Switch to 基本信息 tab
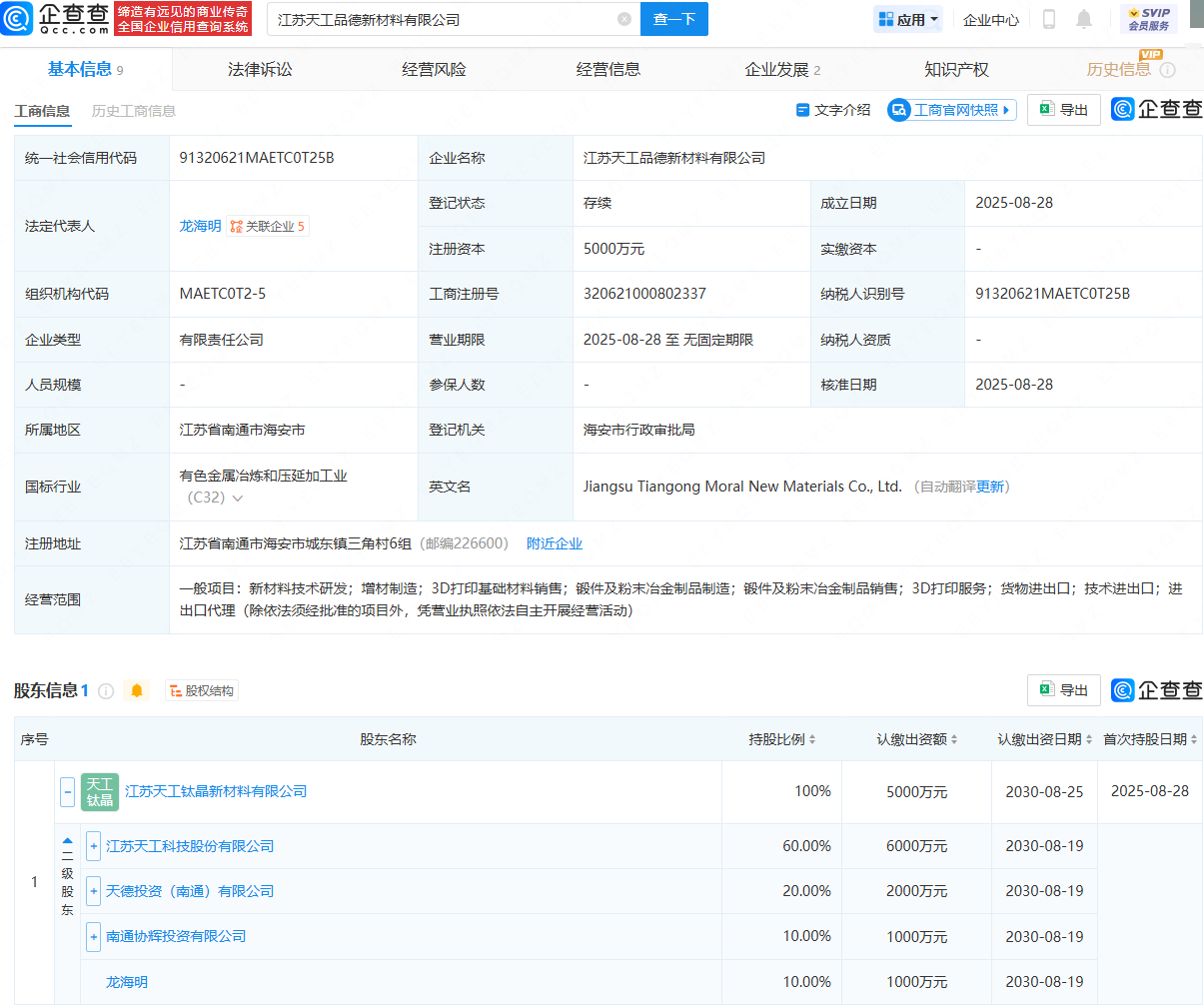 86,69
